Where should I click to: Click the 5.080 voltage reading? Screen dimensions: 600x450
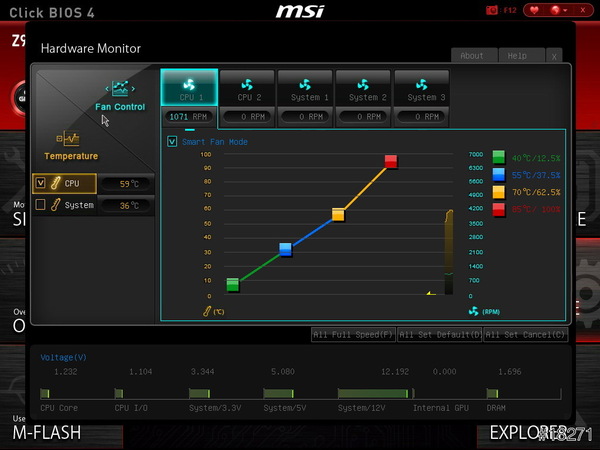pos(283,372)
